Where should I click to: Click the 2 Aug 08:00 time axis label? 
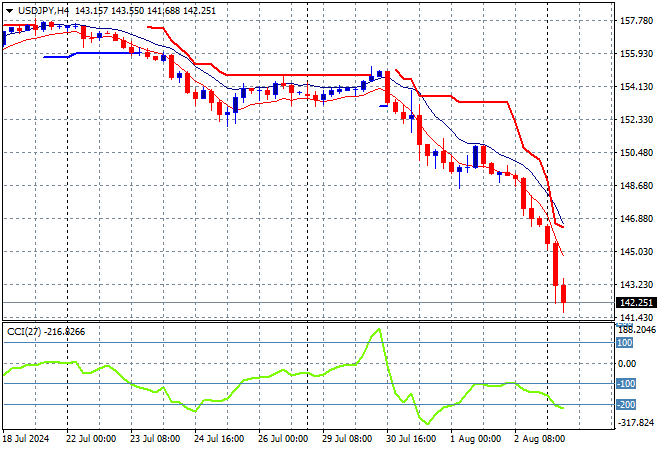[x=540, y=438]
